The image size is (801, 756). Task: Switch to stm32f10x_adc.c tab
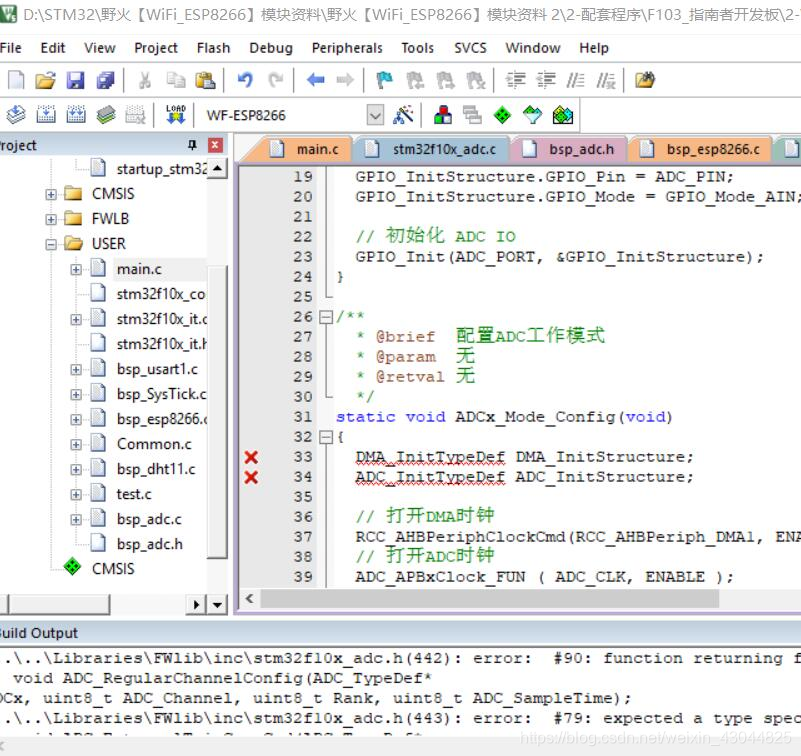[432, 149]
